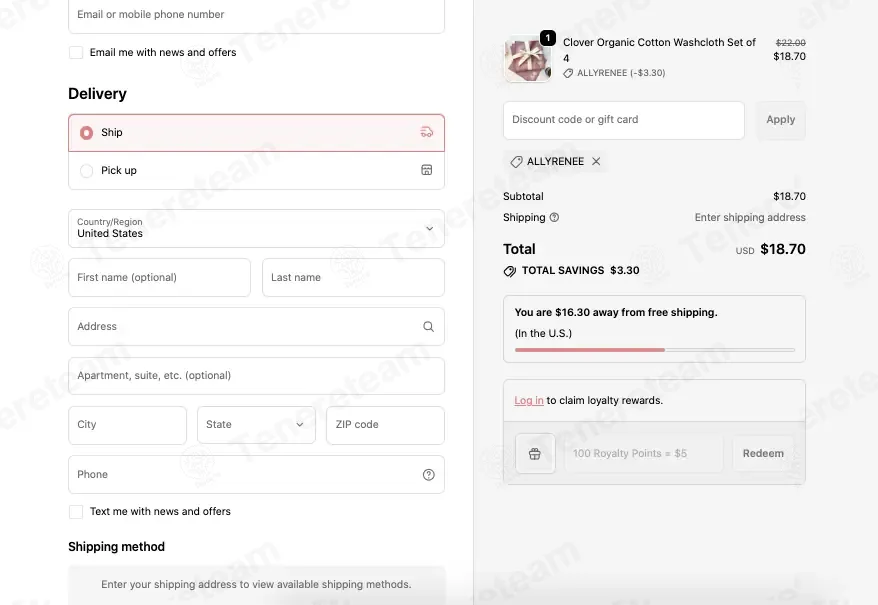Expand the State dropdown

pyautogui.click(x=256, y=425)
